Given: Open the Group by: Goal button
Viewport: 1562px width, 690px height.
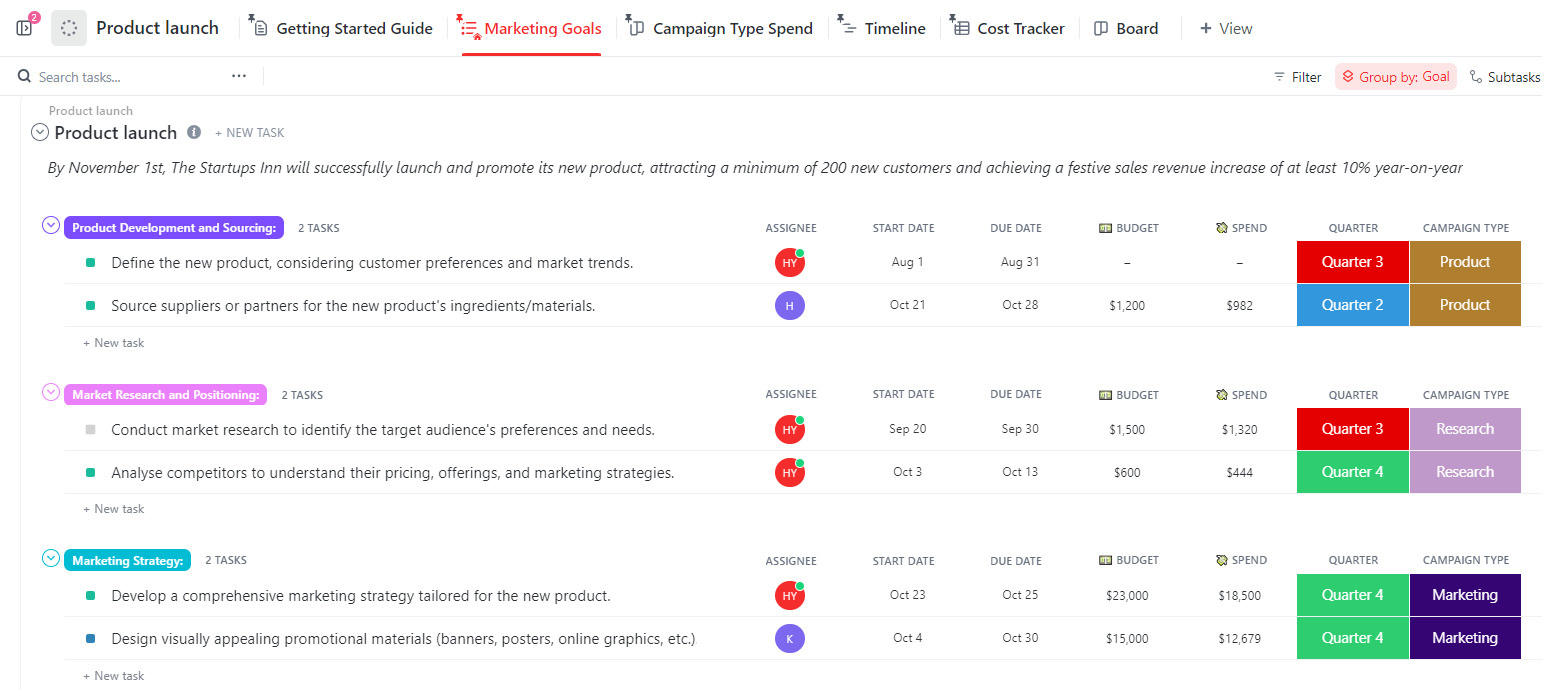Looking at the screenshot, I should [x=1395, y=77].
